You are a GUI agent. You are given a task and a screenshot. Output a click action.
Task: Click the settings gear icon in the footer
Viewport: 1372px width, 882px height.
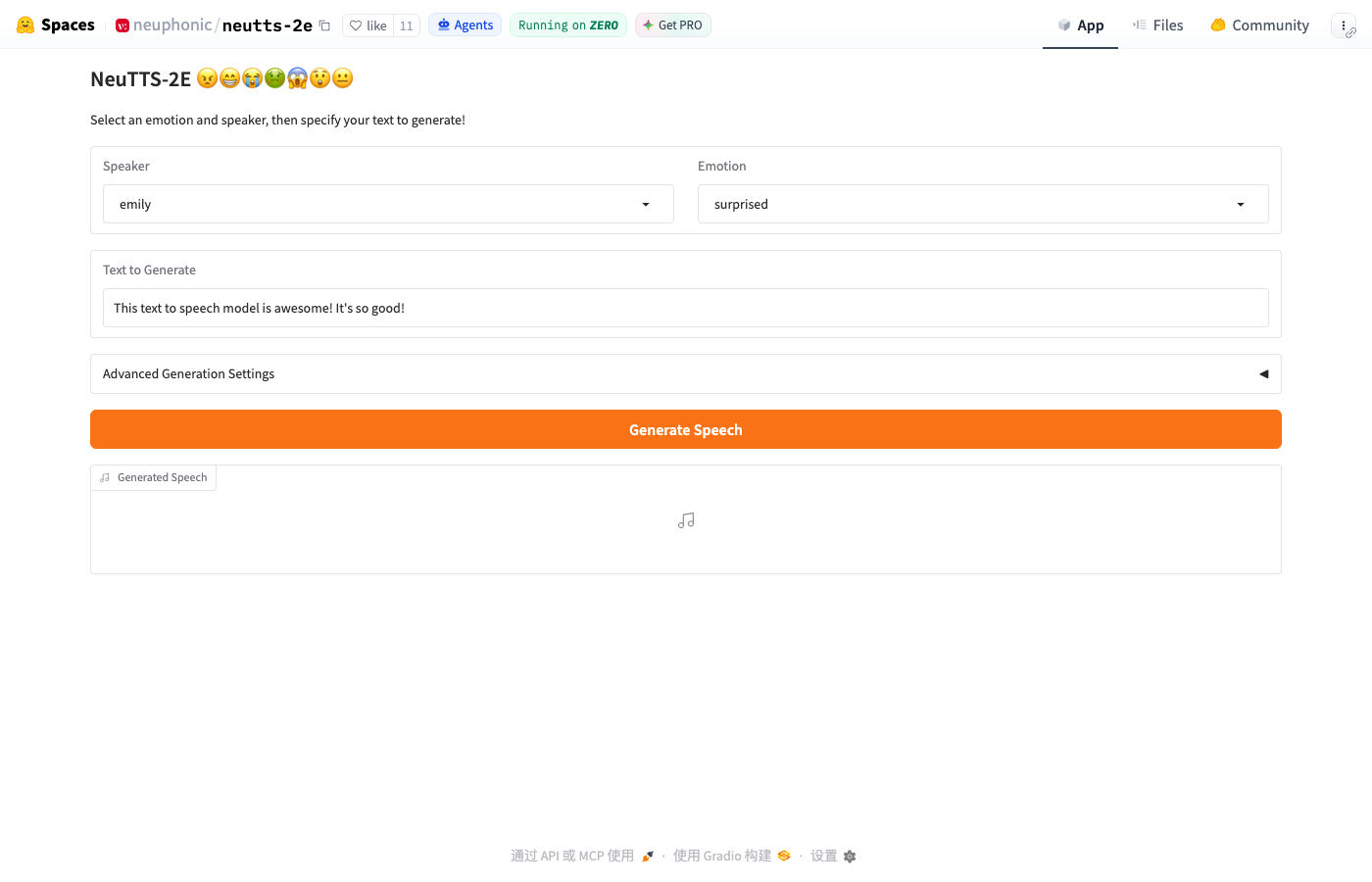pyautogui.click(x=850, y=857)
